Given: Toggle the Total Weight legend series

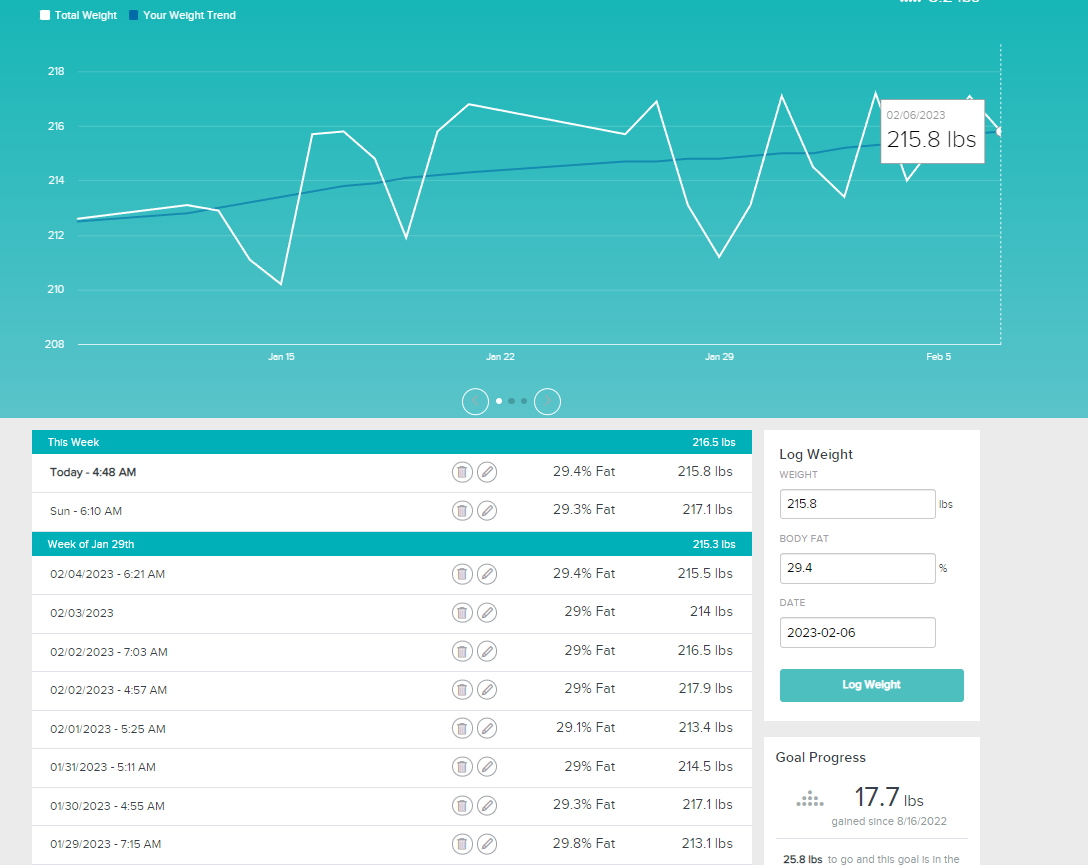Looking at the screenshot, I should pyautogui.click(x=45, y=16).
